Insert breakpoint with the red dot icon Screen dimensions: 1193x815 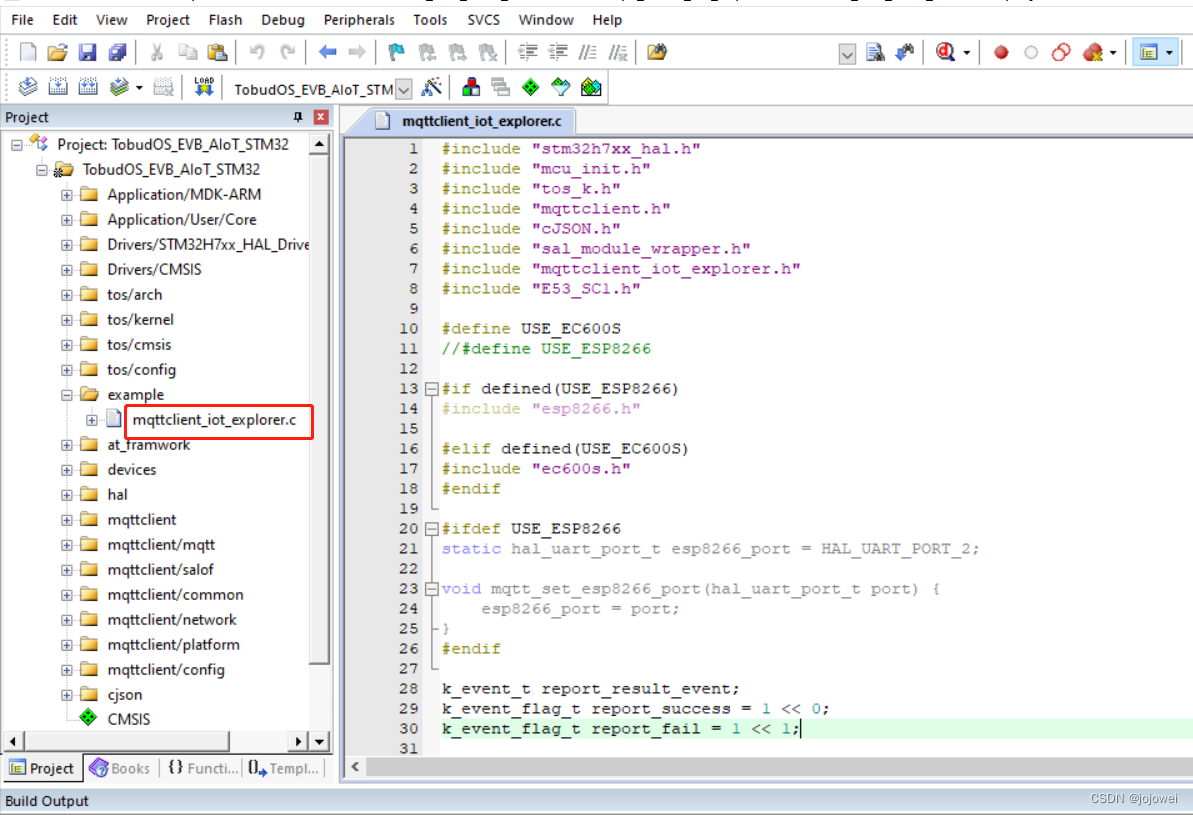[x=1001, y=52]
